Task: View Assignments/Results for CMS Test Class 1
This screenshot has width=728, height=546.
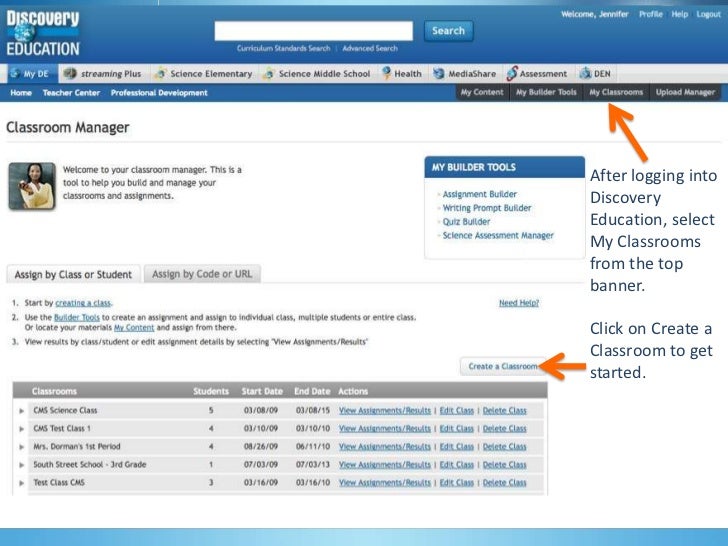Action: [x=384, y=429]
